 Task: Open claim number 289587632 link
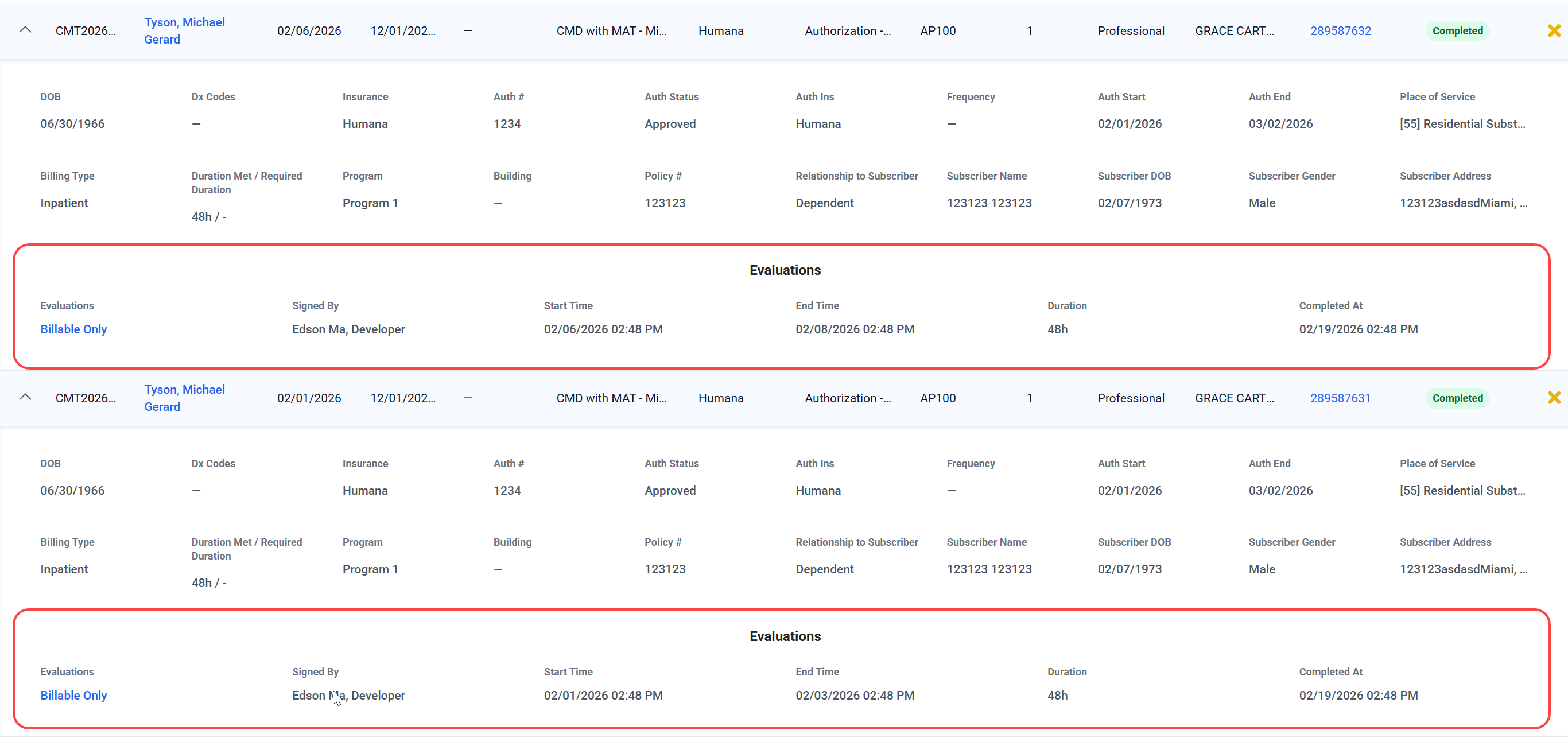tap(1340, 31)
